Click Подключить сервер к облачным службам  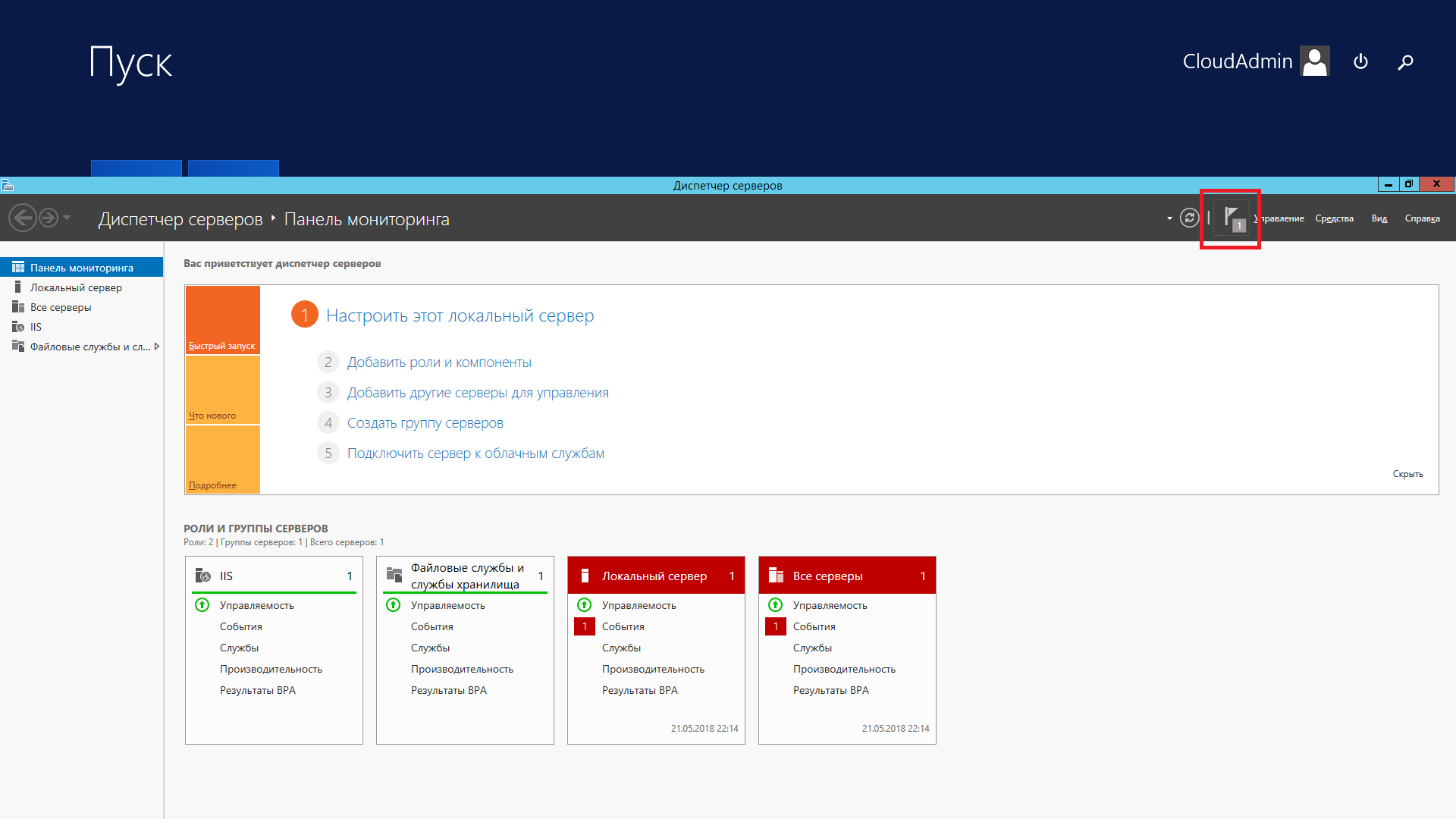tap(475, 453)
